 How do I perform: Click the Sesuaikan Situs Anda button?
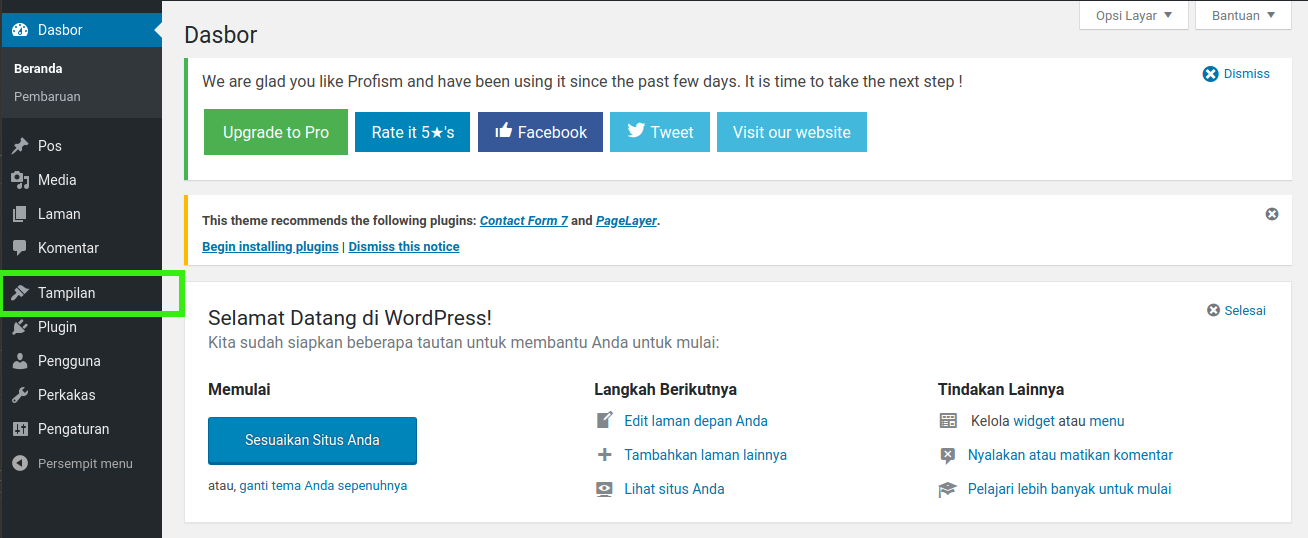click(x=312, y=440)
